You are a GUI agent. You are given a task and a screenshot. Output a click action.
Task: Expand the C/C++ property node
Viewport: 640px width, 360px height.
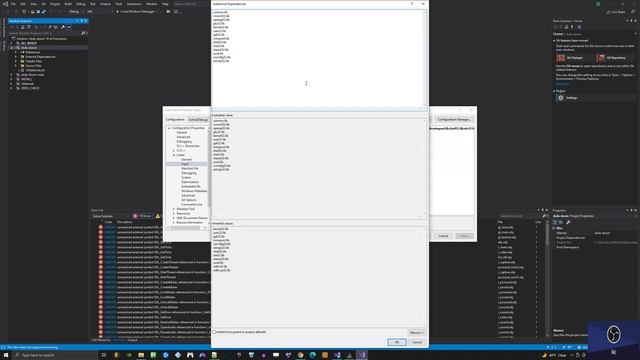[174, 151]
